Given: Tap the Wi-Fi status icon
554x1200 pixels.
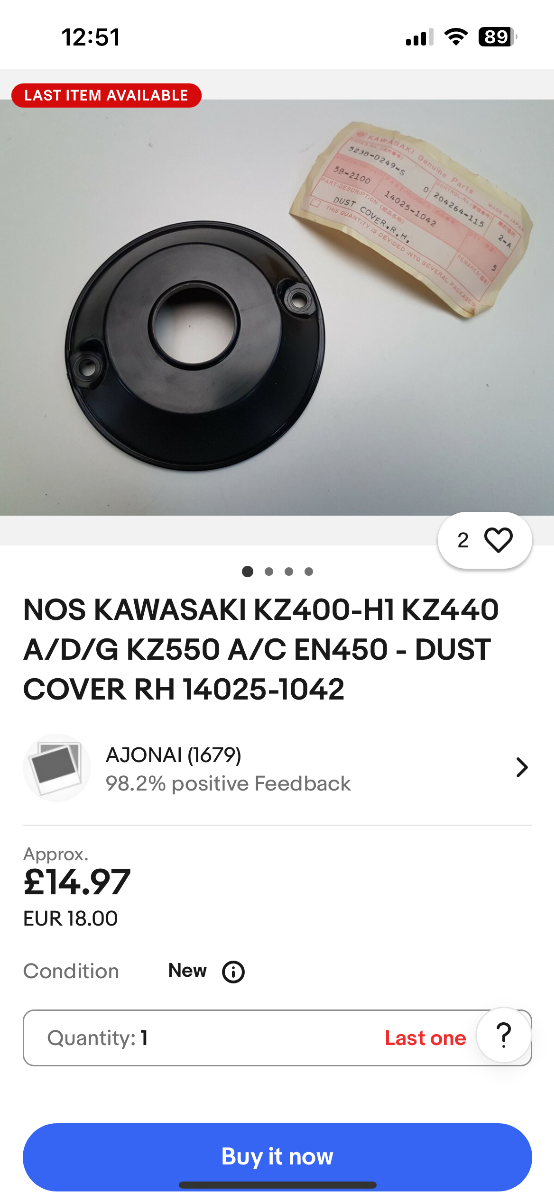Looking at the screenshot, I should (x=456, y=38).
